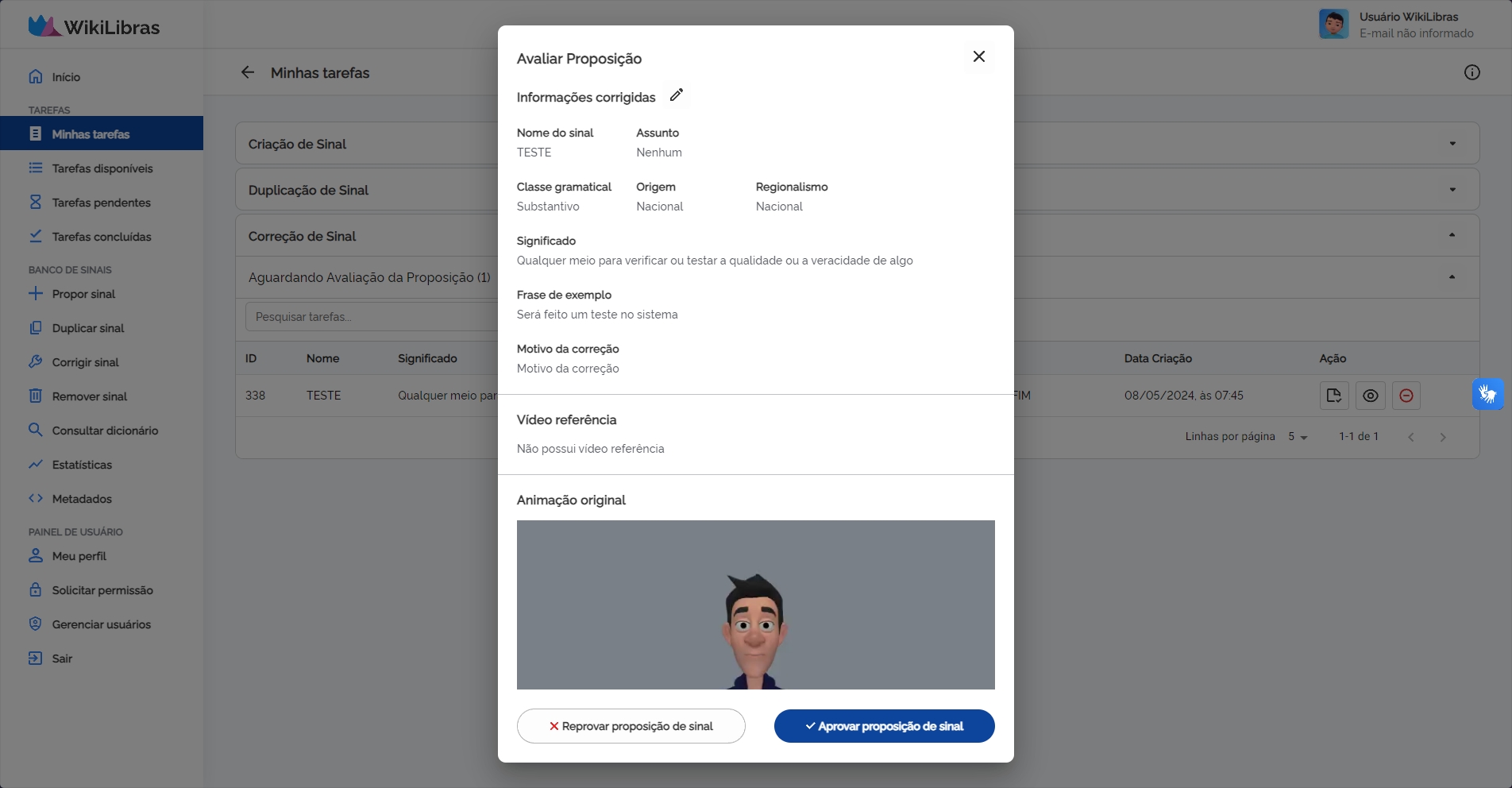Click the Pesquisar tarefas search field
The height and width of the screenshot is (788, 1512).
coord(369,317)
